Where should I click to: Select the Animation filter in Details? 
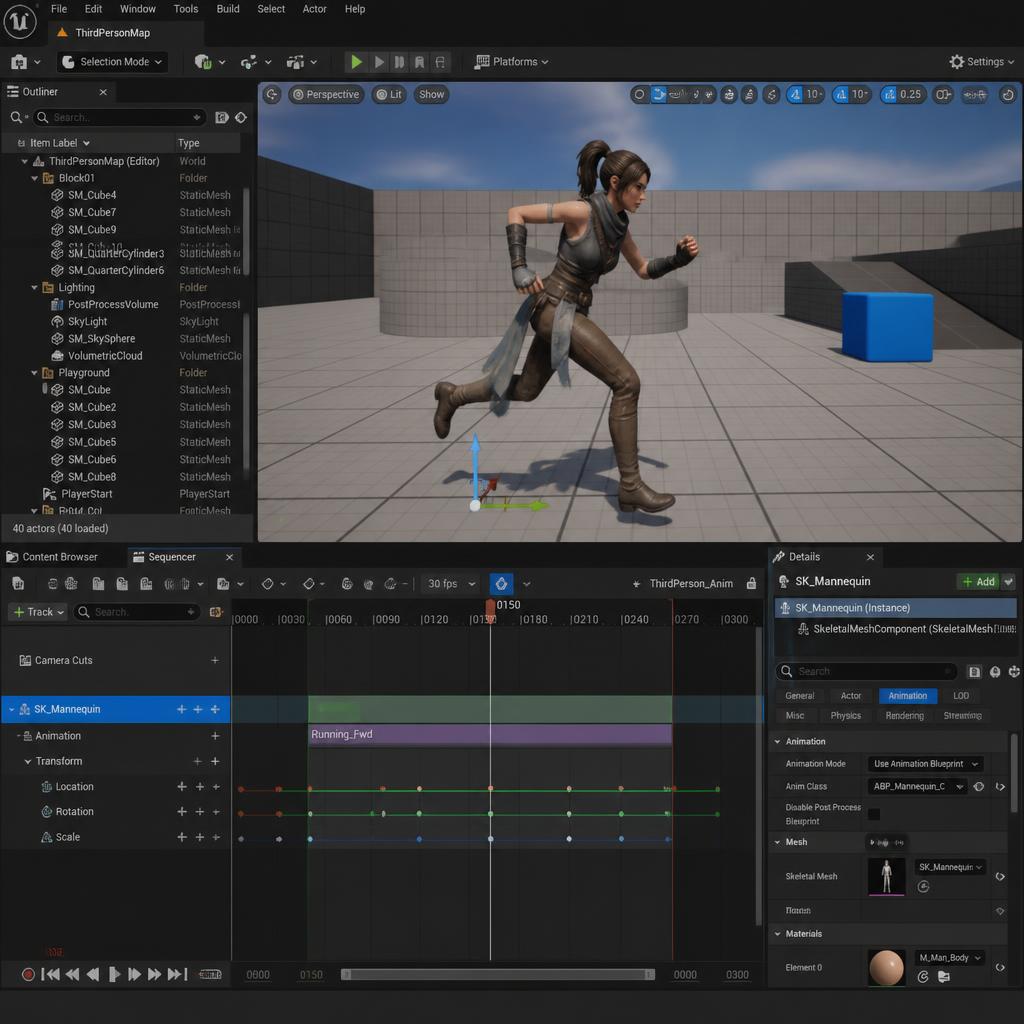pos(908,696)
